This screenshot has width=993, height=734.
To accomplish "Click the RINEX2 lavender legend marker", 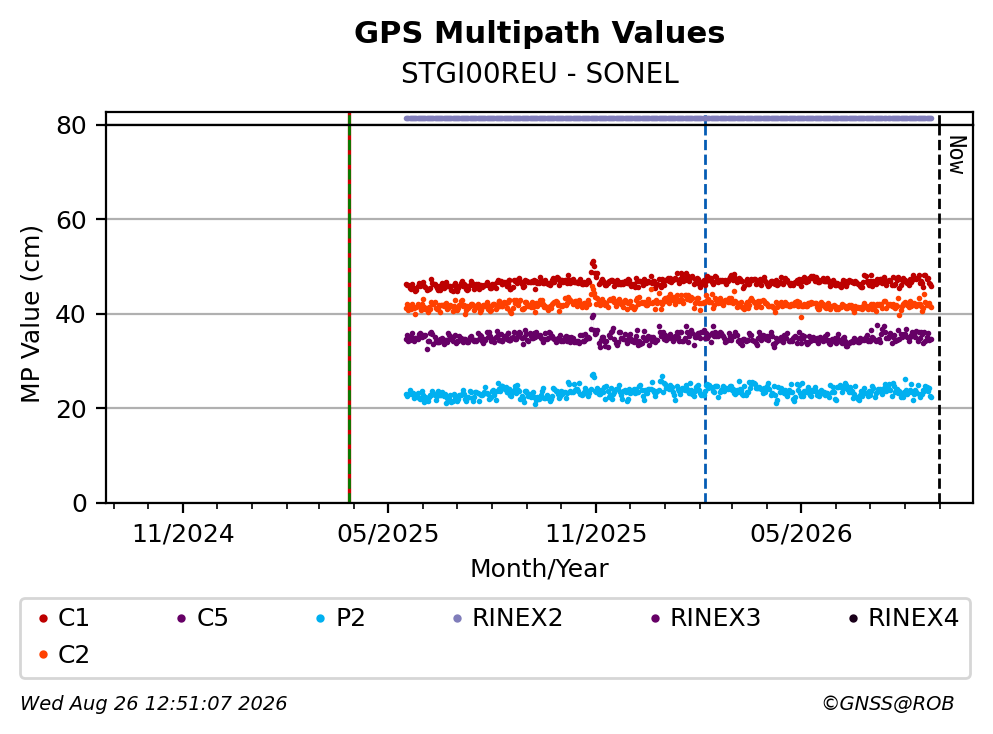I will (x=458, y=618).
